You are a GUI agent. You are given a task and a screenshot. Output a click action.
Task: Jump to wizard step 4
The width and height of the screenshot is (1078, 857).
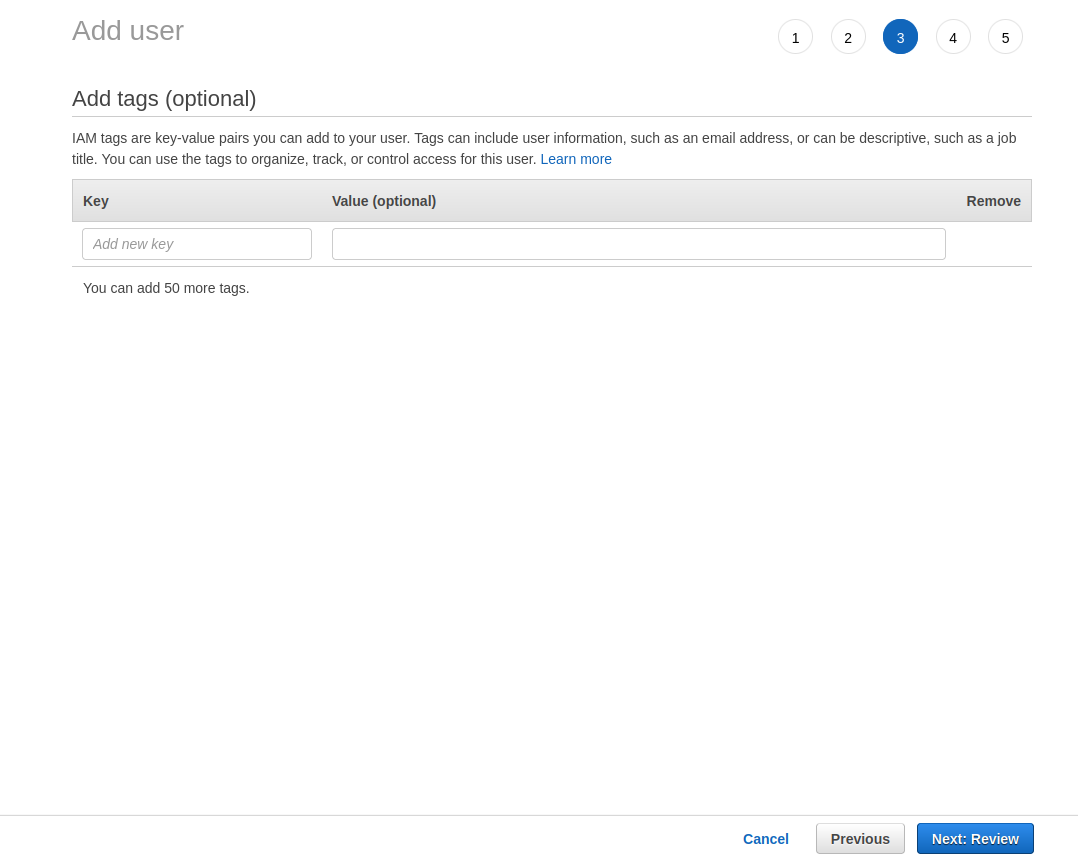953,37
